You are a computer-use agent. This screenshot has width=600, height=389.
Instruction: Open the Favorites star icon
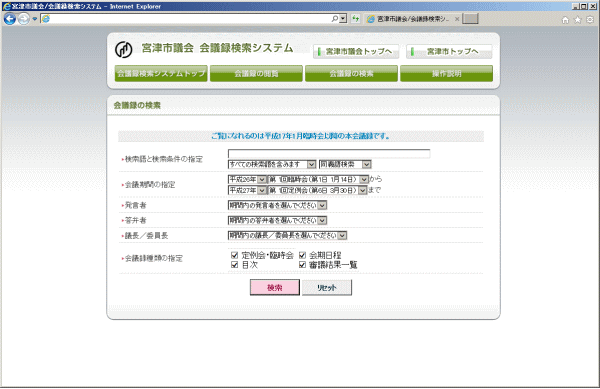coord(578,20)
